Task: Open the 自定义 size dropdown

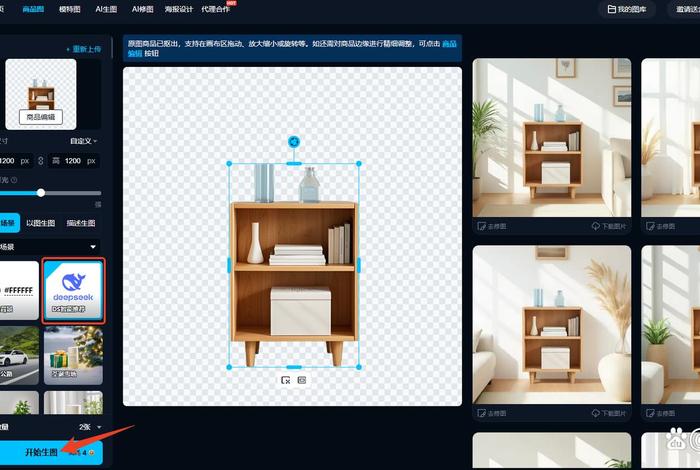Action: click(83, 141)
